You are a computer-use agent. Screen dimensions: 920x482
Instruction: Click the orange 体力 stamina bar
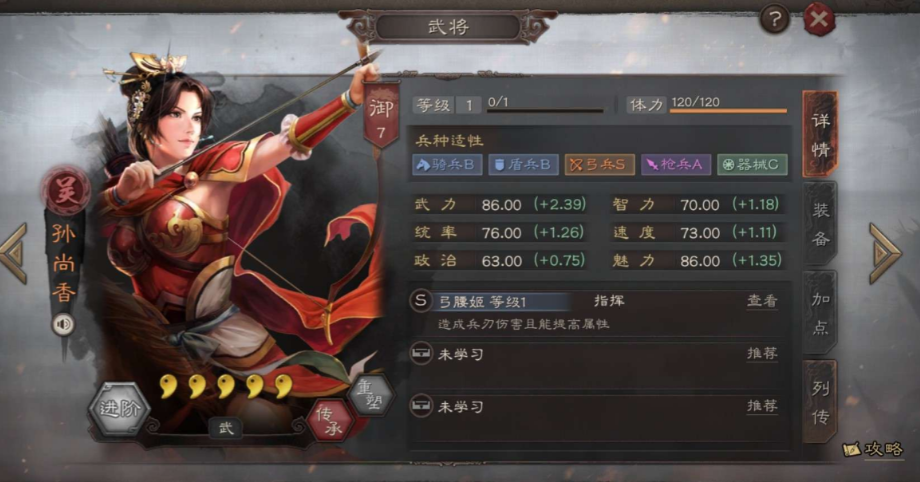[x=728, y=110]
